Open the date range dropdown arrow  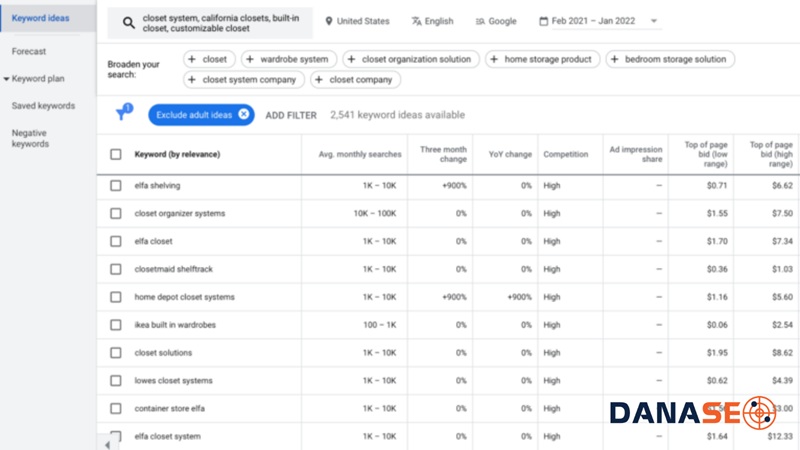point(654,21)
